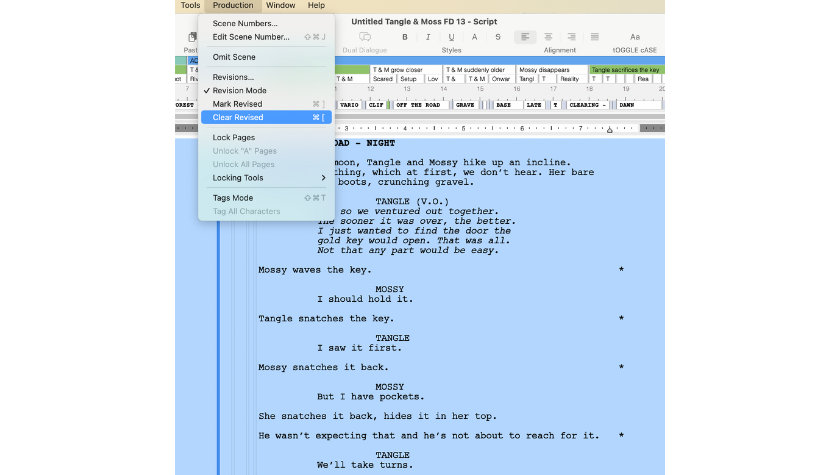Click the Bold formatting icon

405,37
